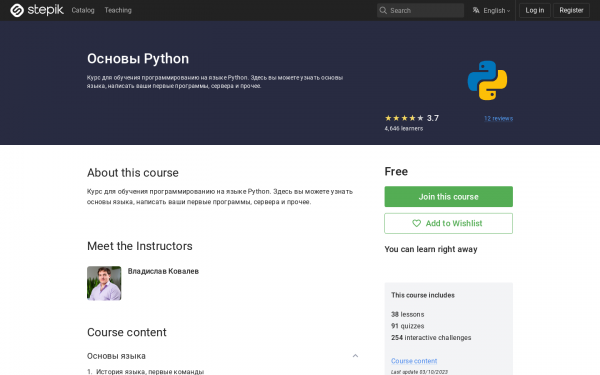Click the Python course logo
Screen dimensions: 600x375
tap(487, 80)
